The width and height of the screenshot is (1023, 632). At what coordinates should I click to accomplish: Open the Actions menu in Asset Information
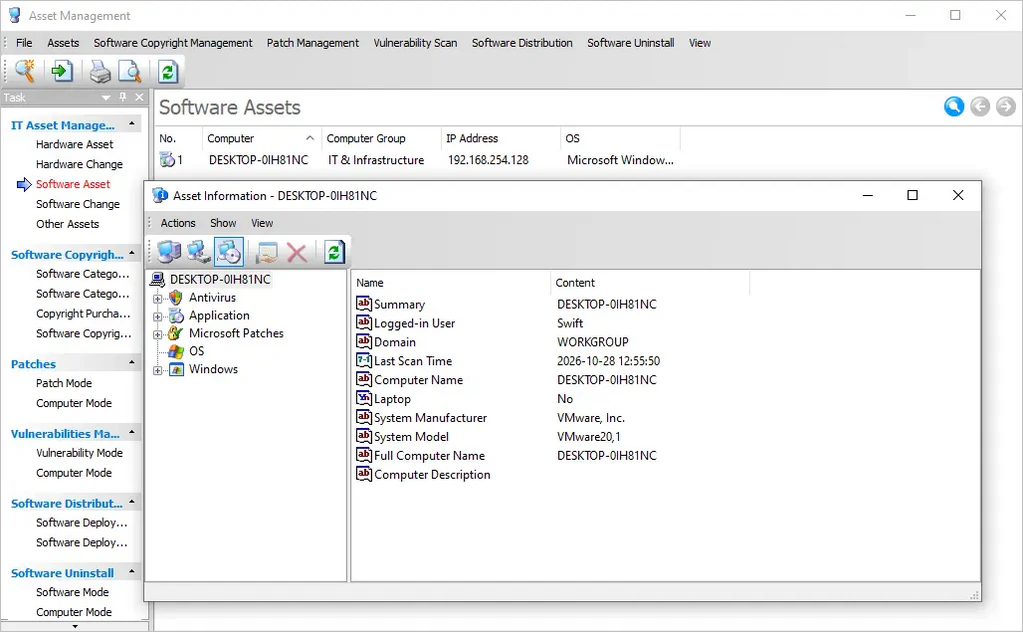coord(178,223)
